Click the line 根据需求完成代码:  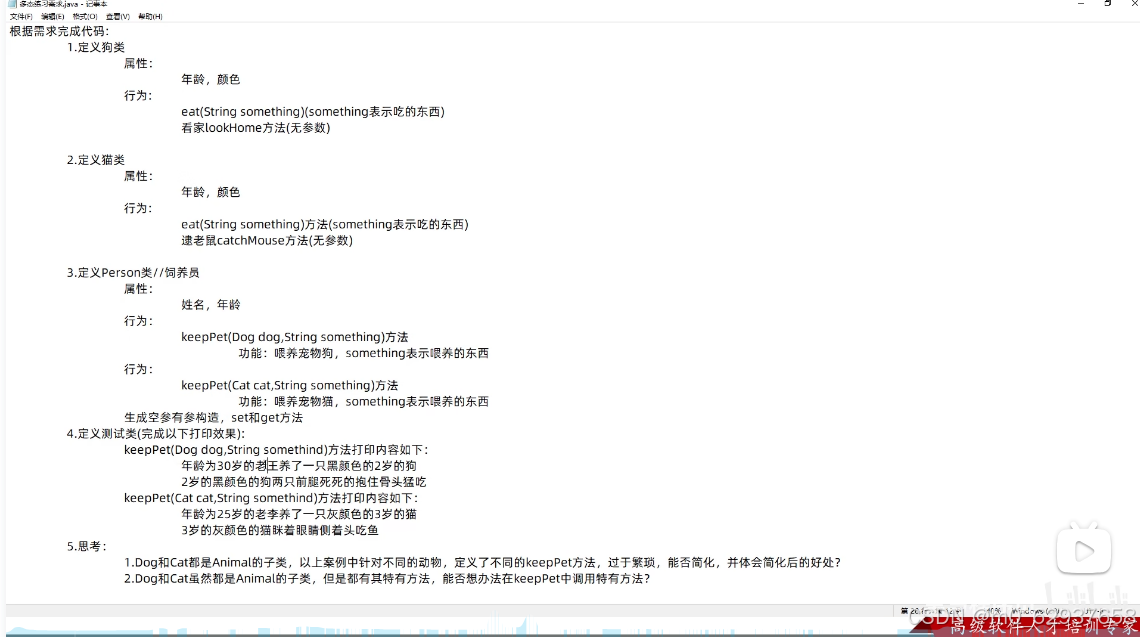tap(59, 31)
